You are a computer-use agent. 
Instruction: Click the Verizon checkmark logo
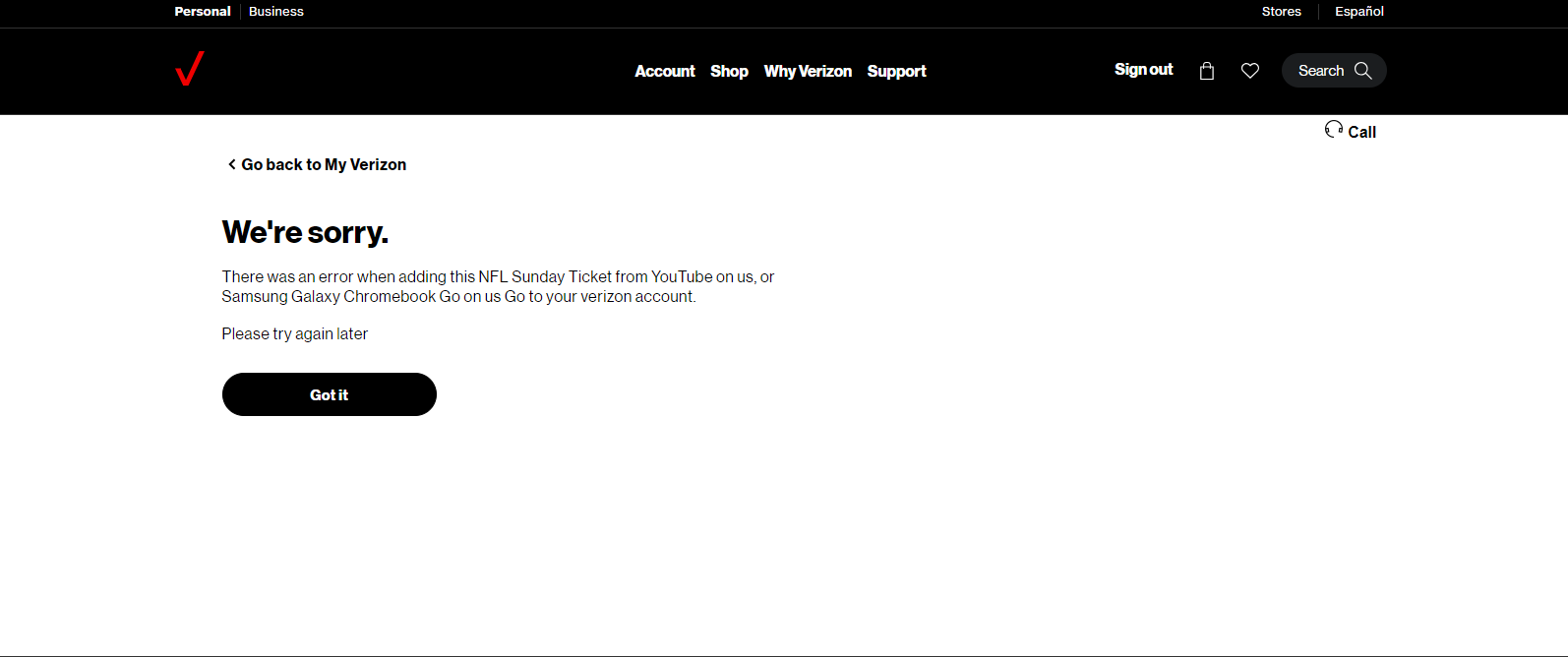(190, 69)
